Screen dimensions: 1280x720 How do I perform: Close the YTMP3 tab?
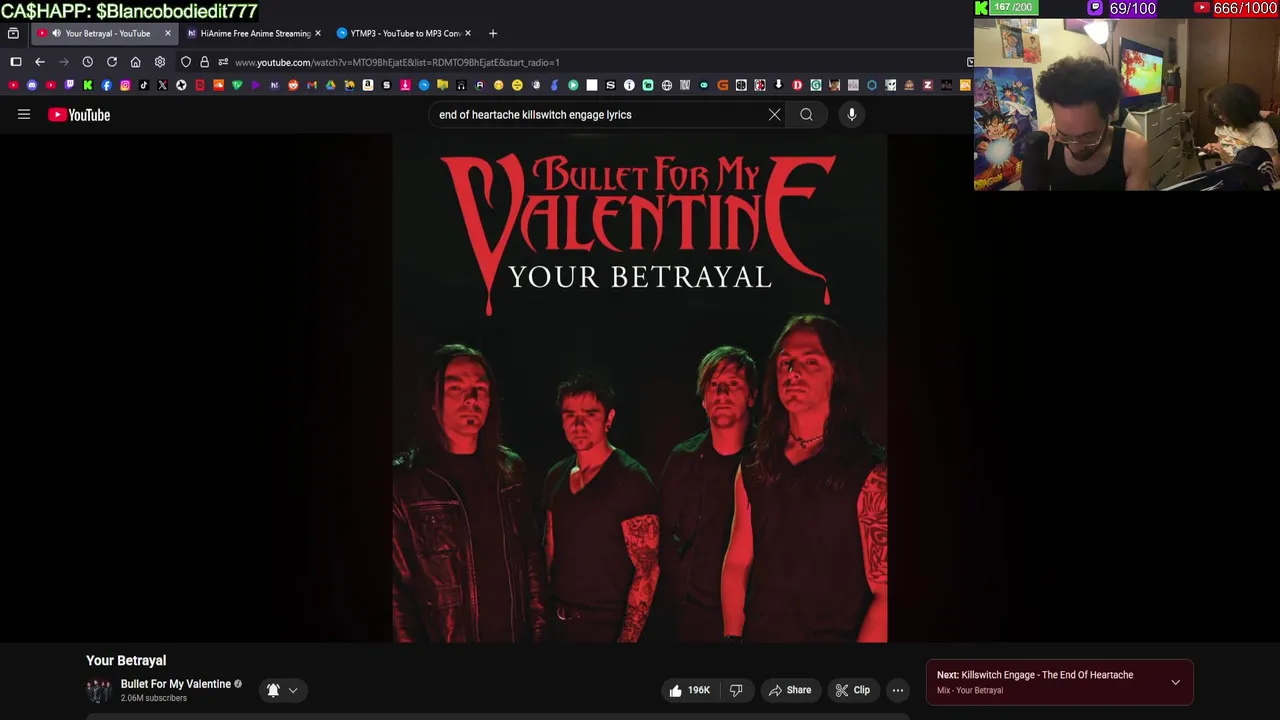click(x=467, y=33)
